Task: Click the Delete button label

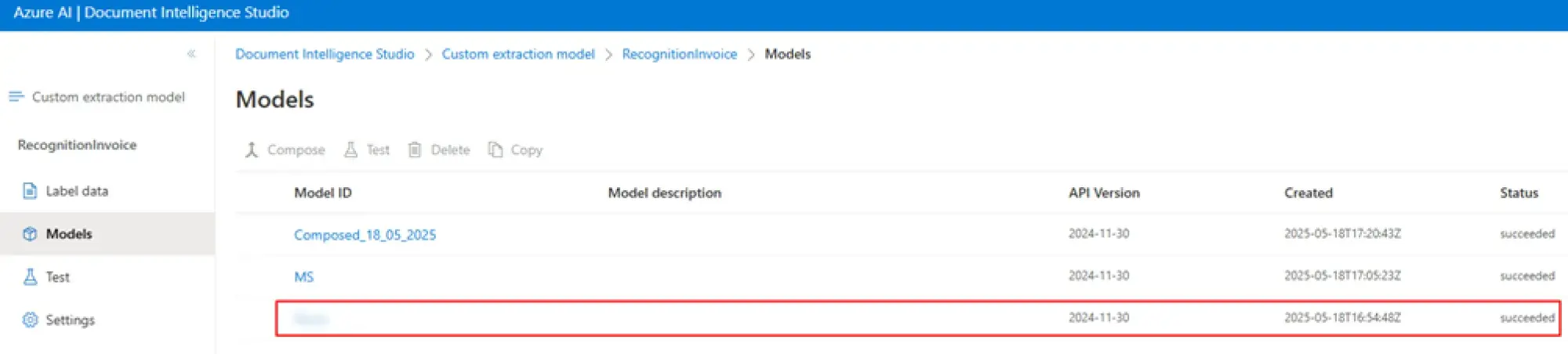Action: coord(450,150)
